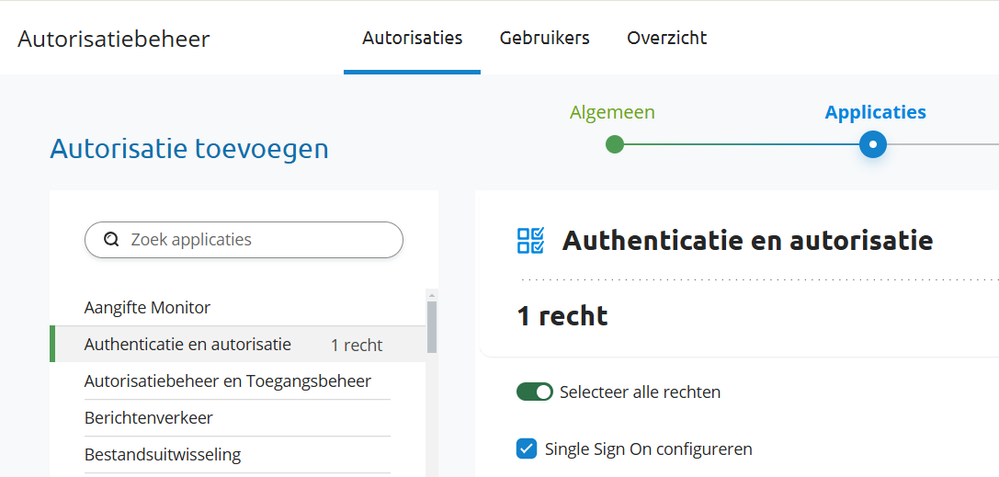Open Autorisatiebeheer en Toegangsbeheer application
Image resolution: width=999 pixels, height=477 pixels.
pos(228,381)
